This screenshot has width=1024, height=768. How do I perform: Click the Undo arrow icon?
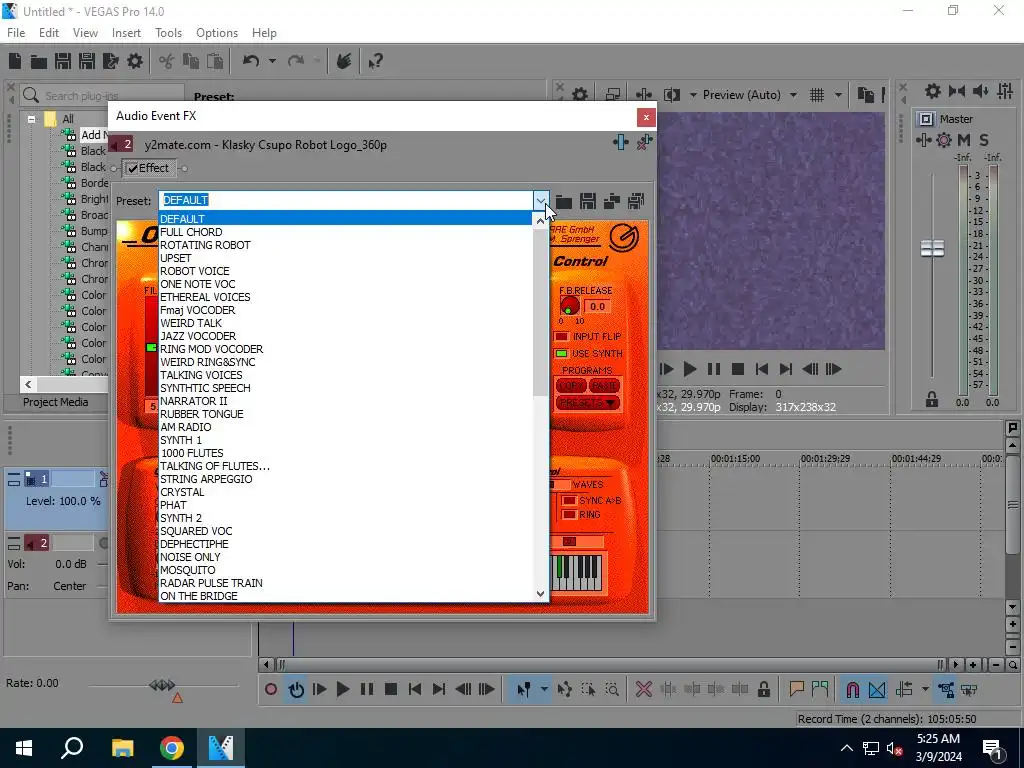point(251,61)
